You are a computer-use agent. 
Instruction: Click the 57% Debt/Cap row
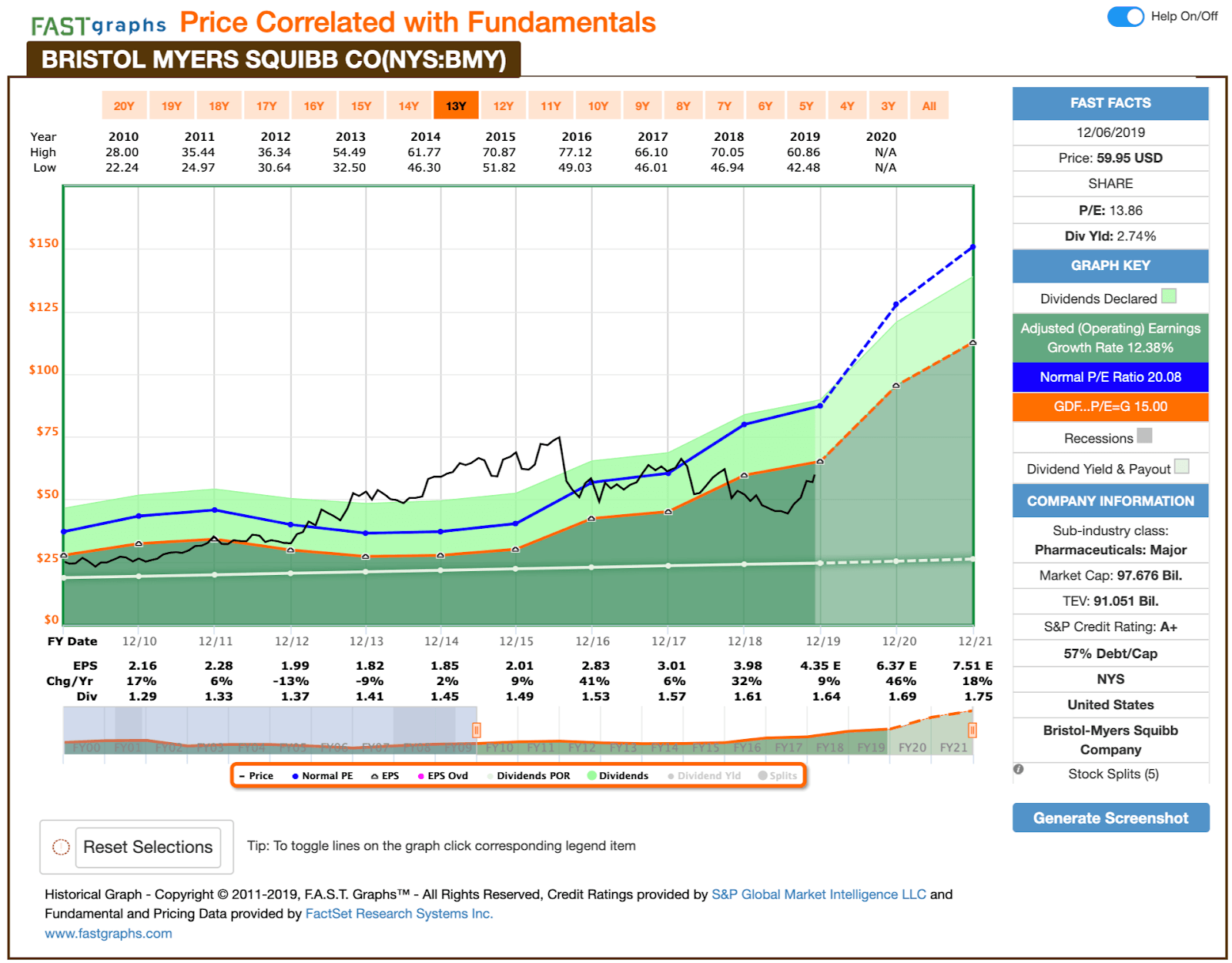(1110, 654)
